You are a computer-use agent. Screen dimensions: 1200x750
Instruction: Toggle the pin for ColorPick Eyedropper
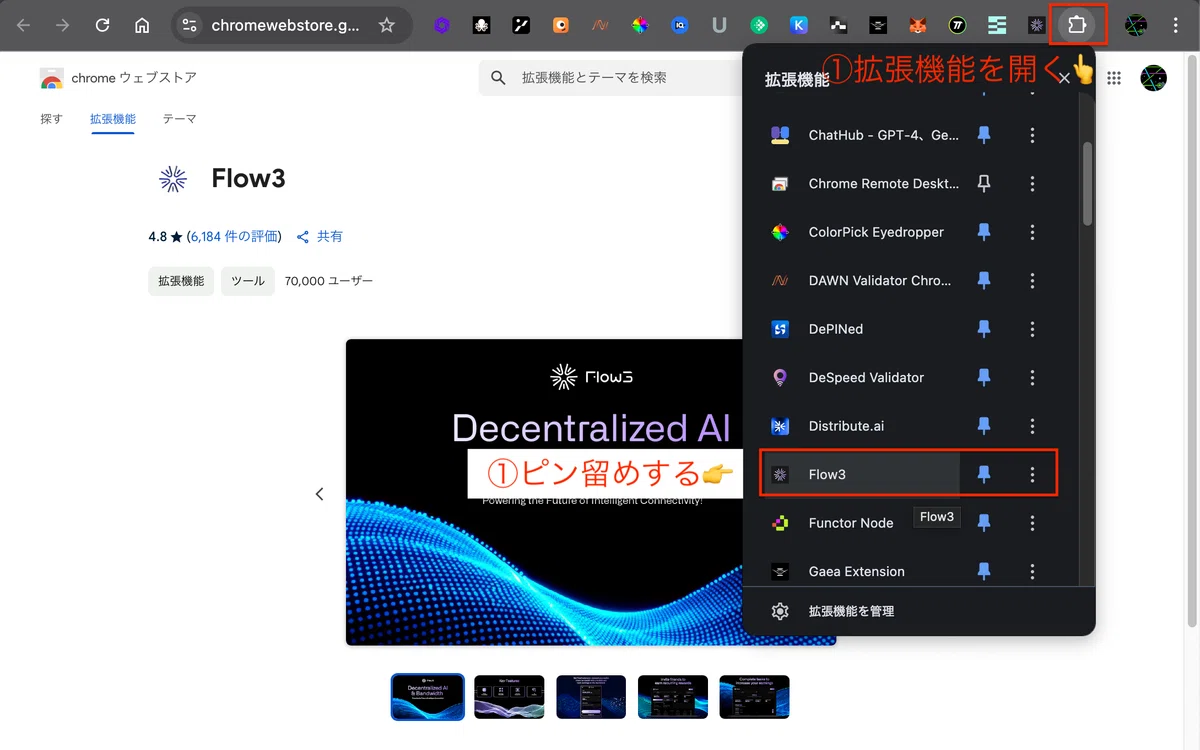point(984,232)
